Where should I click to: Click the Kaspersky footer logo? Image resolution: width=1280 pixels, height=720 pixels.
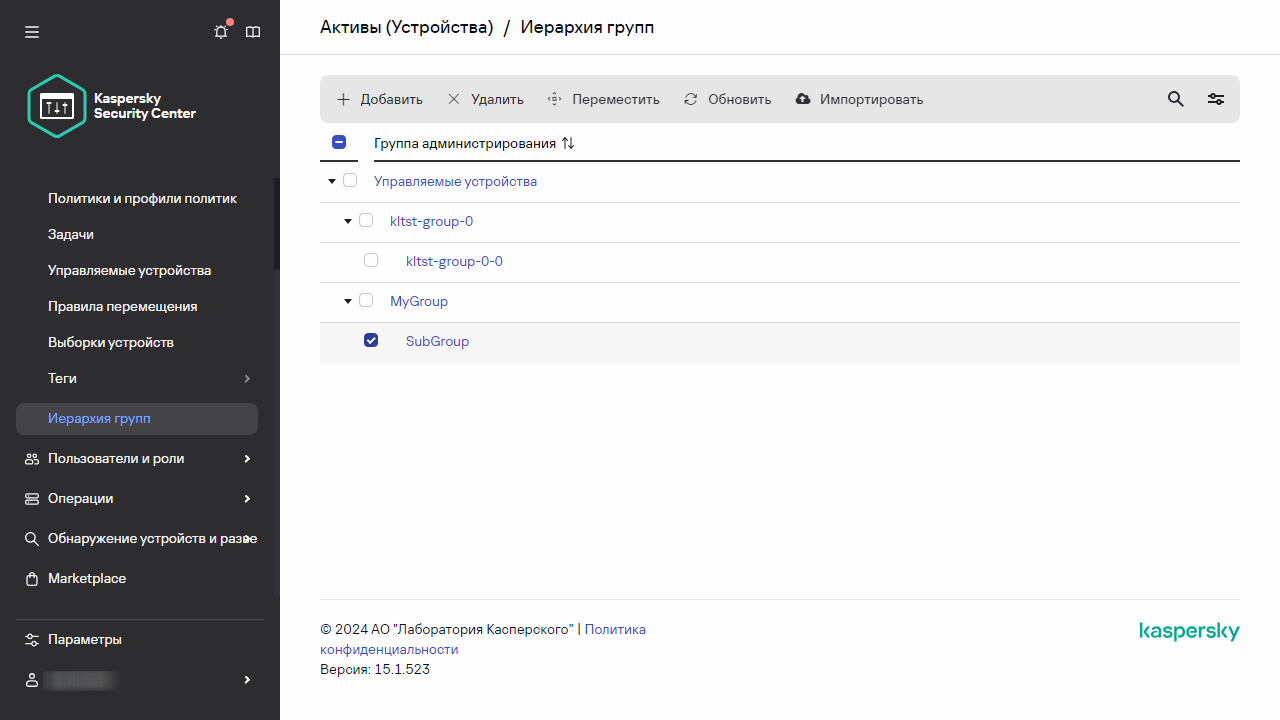[x=1189, y=632]
